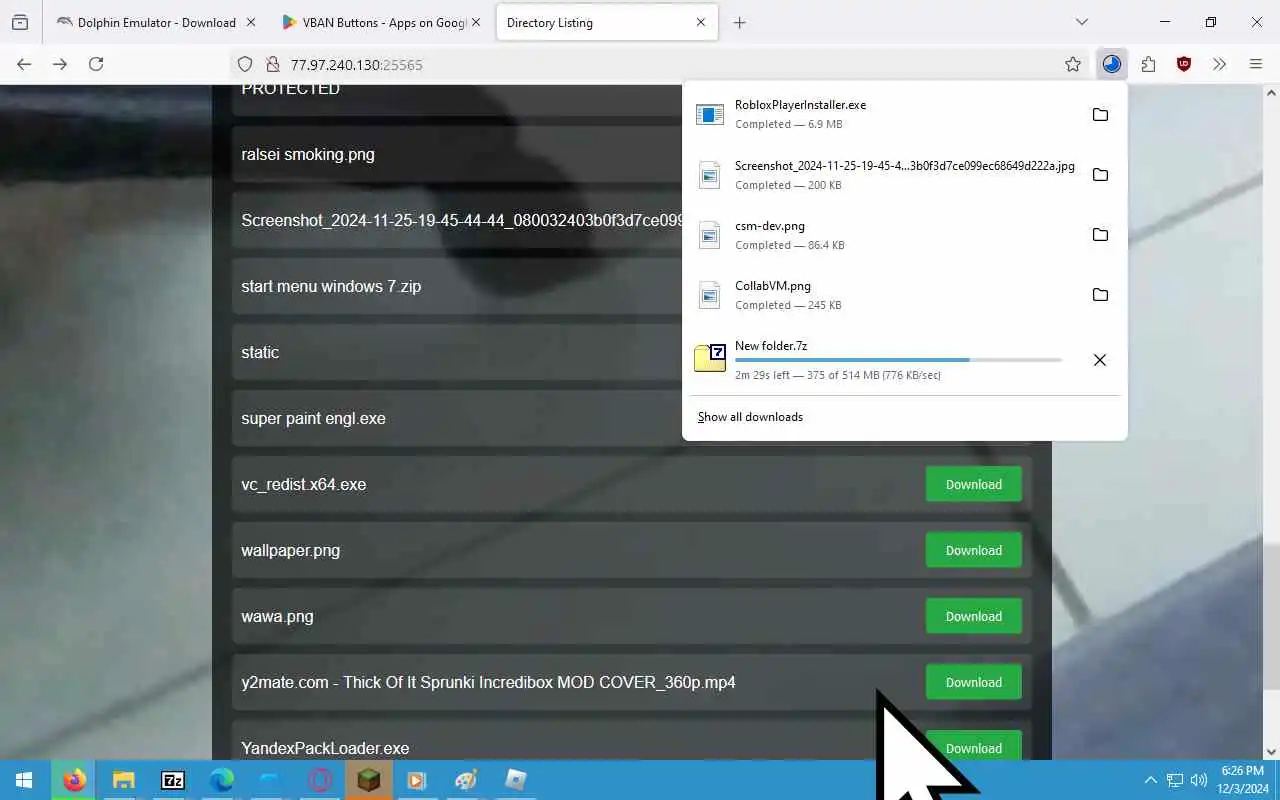The width and height of the screenshot is (1280, 800).
Task: Open the taskbar clock showing 6:26 PM
Action: coord(1242,780)
